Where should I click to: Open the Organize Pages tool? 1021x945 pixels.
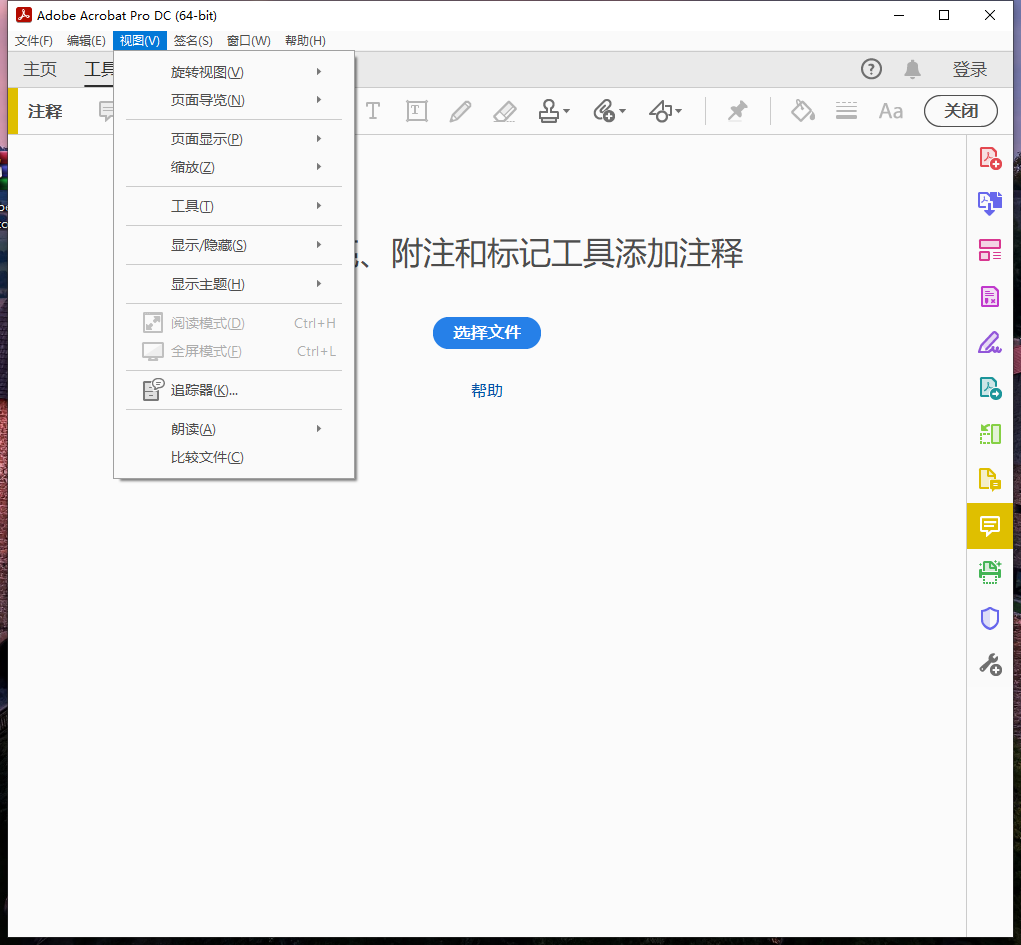tap(990, 250)
